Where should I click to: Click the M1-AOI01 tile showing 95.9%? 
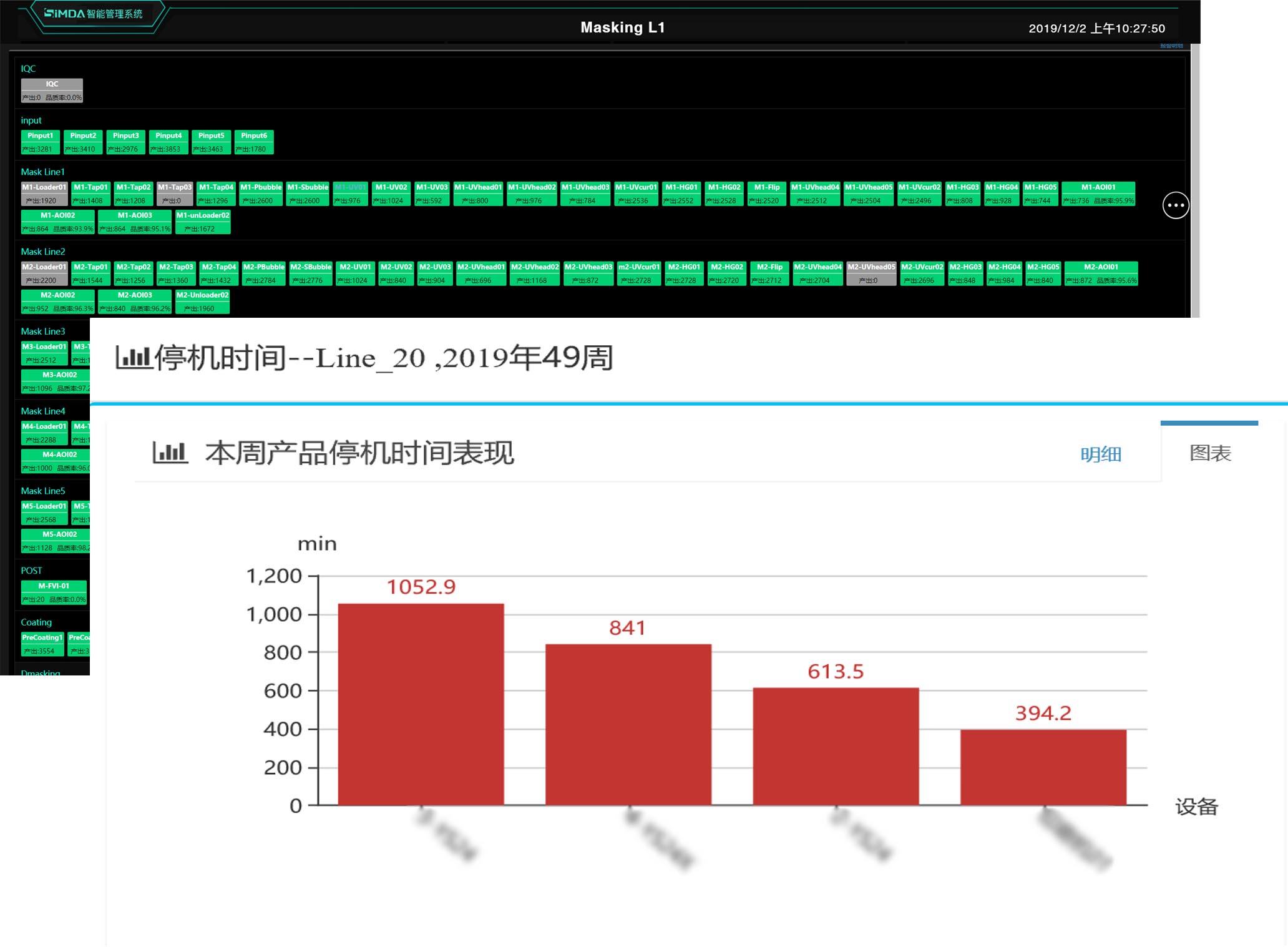pyautogui.click(x=1098, y=194)
